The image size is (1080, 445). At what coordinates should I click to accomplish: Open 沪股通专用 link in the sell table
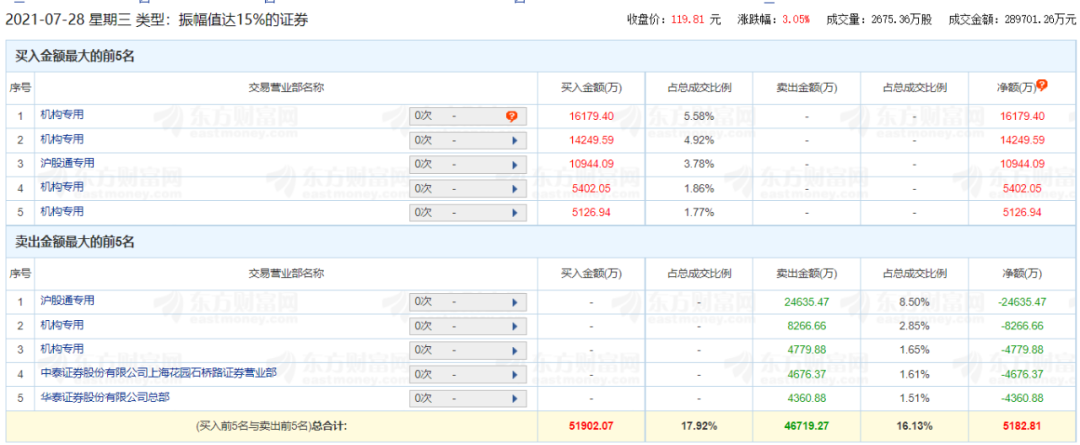pos(67,301)
